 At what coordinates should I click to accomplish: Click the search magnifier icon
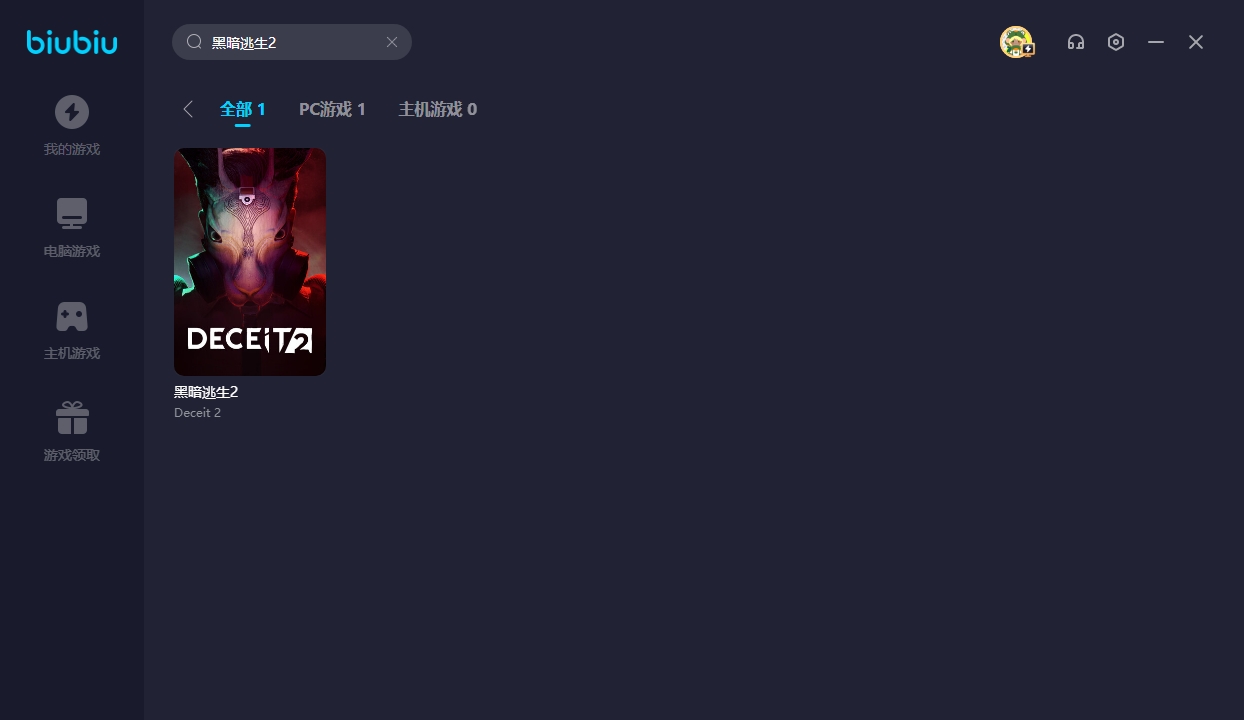point(195,42)
